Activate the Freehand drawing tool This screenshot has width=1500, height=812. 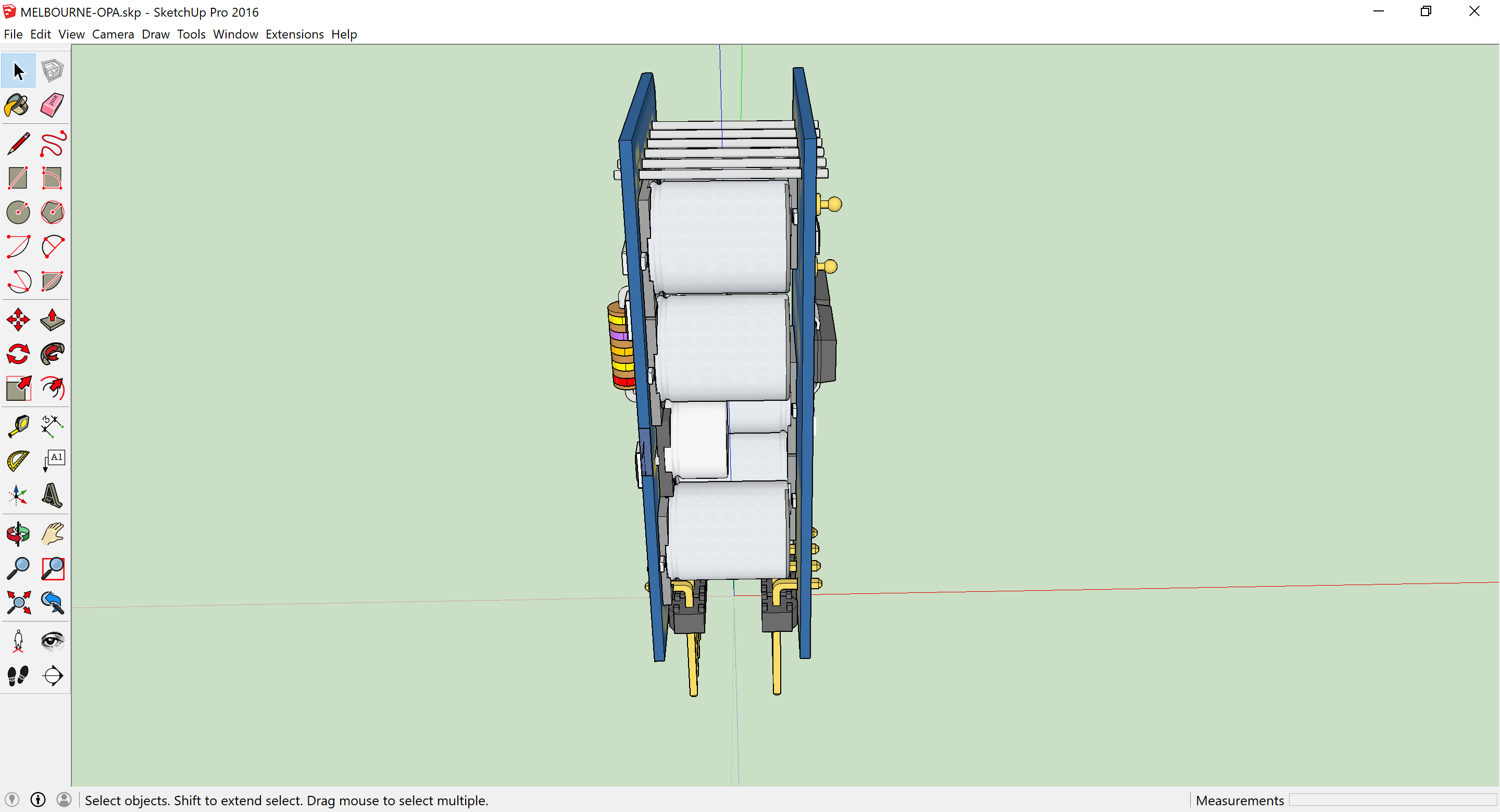[53, 144]
